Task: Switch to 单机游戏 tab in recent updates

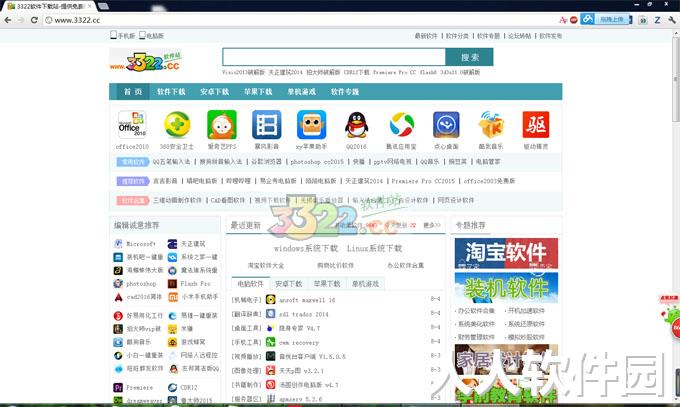Action: pyautogui.click(x=365, y=284)
